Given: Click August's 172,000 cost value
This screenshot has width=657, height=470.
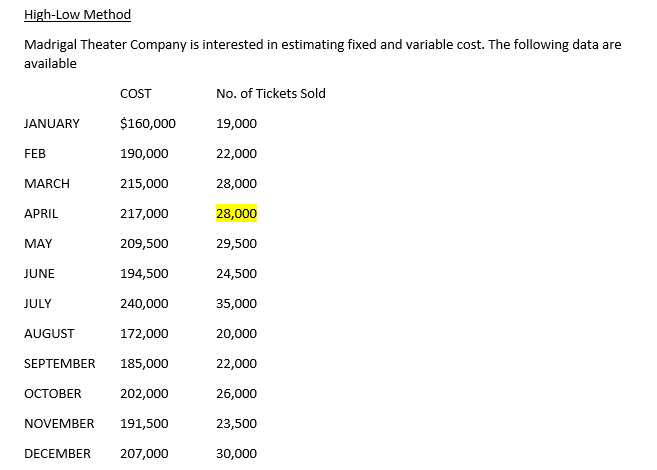Looking at the screenshot, I should click(x=144, y=333).
